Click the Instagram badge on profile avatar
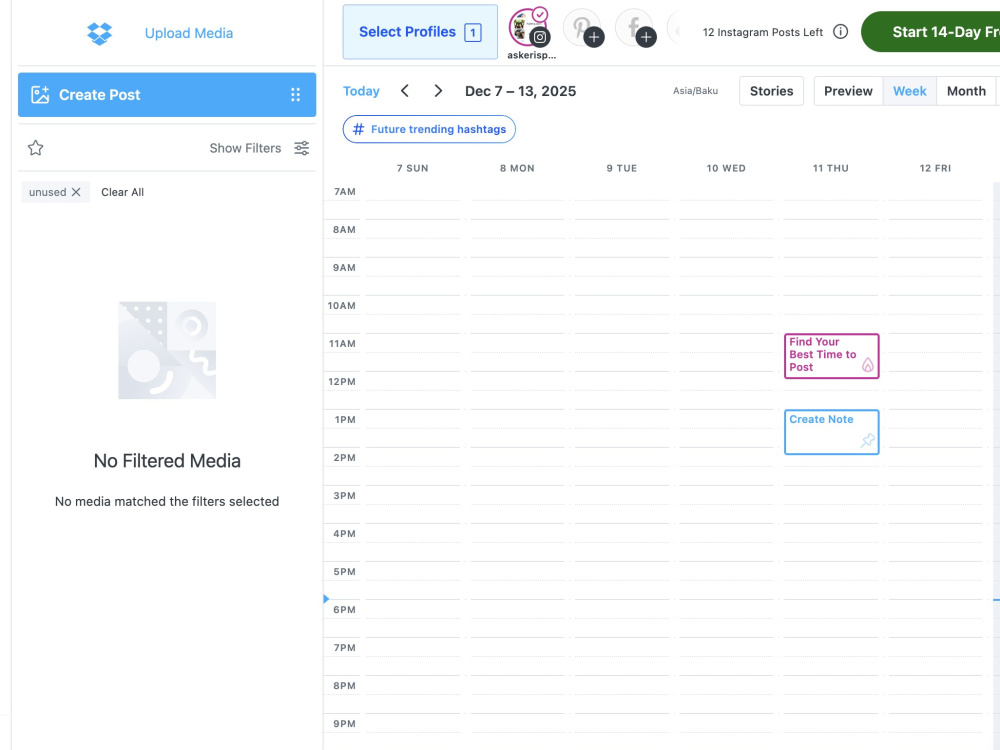This screenshot has width=1000, height=750. click(540, 37)
